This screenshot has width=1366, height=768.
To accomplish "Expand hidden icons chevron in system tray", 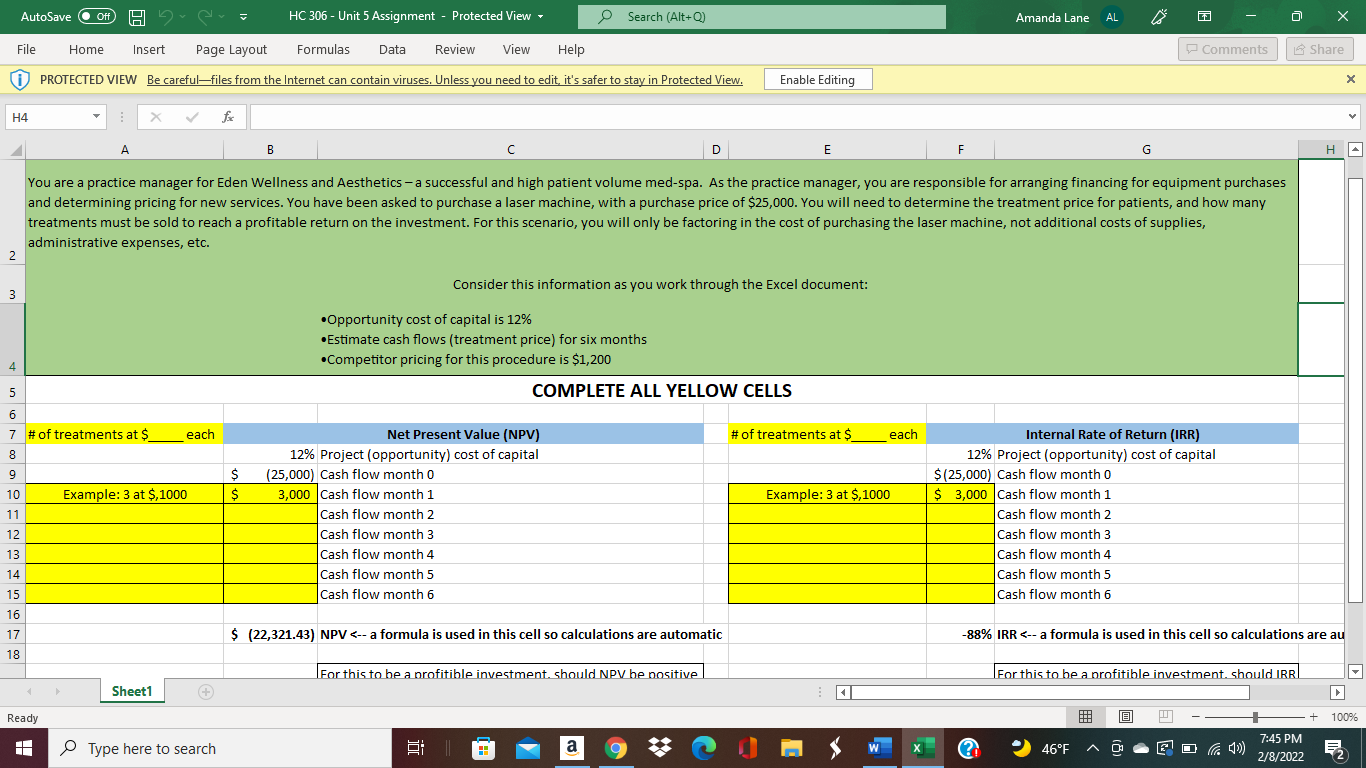I will click(x=1092, y=747).
